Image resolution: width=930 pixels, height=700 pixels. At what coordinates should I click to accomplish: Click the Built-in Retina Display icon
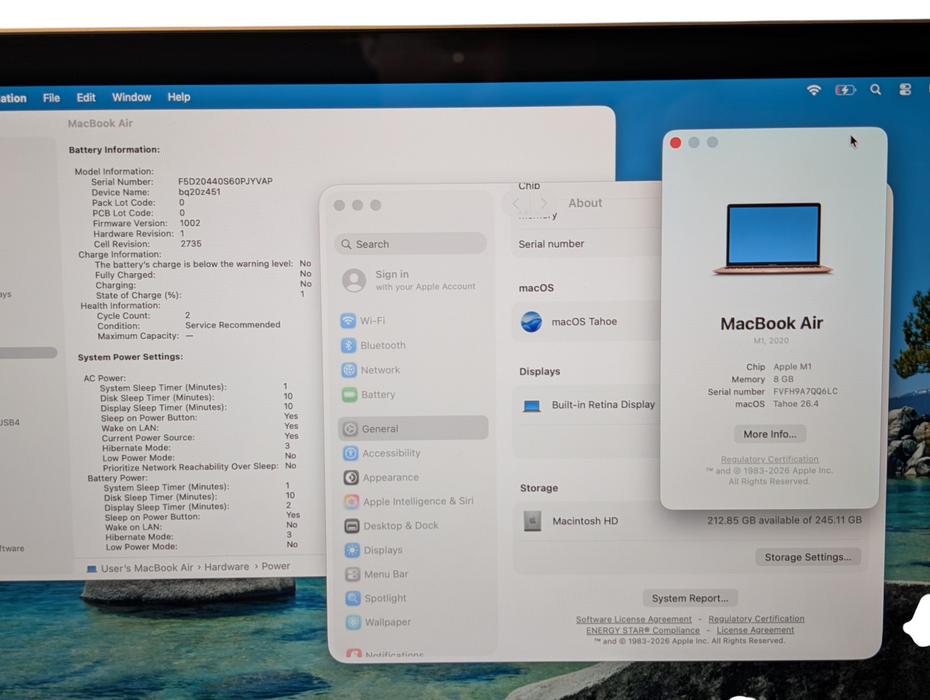[x=531, y=406]
